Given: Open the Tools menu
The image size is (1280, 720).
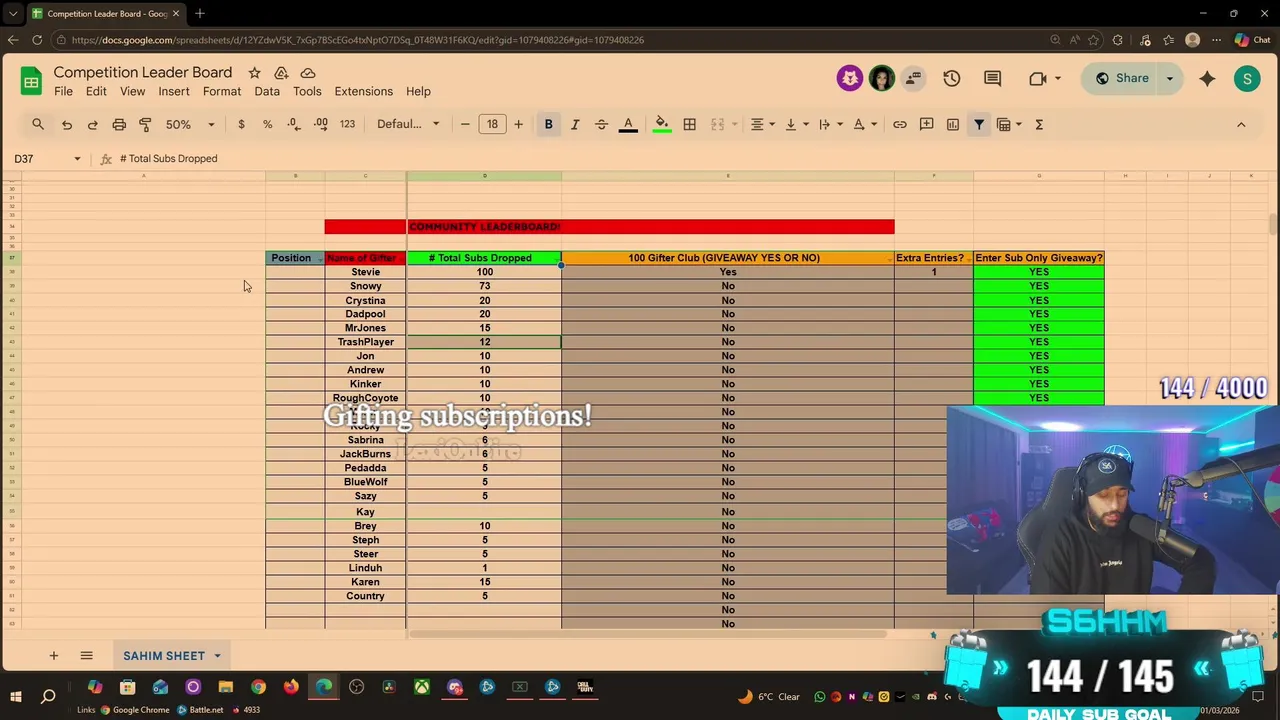Looking at the screenshot, I should pos(307,91).
